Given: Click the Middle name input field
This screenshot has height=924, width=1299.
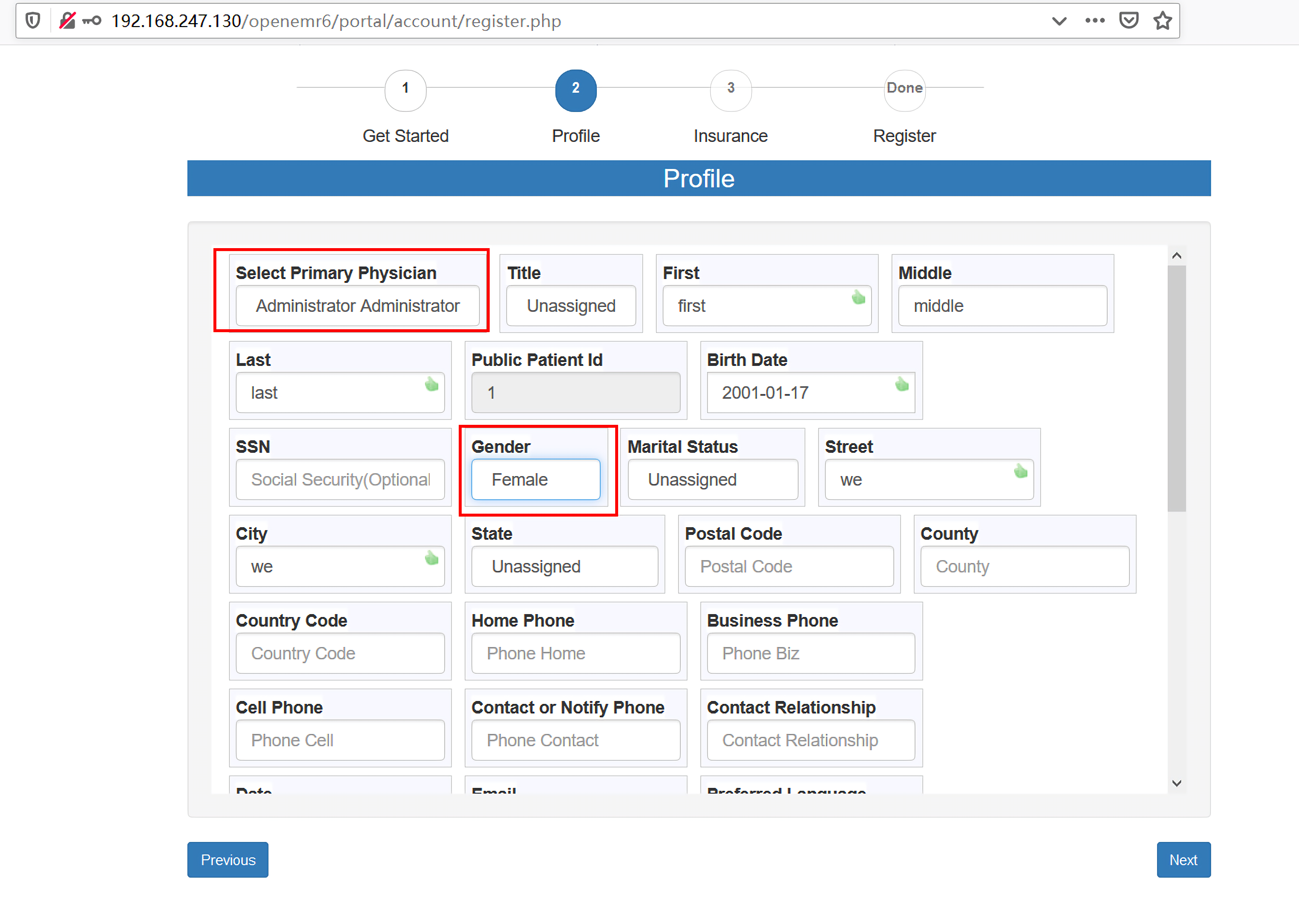Looking at the screenshot, I should 1002,306.
